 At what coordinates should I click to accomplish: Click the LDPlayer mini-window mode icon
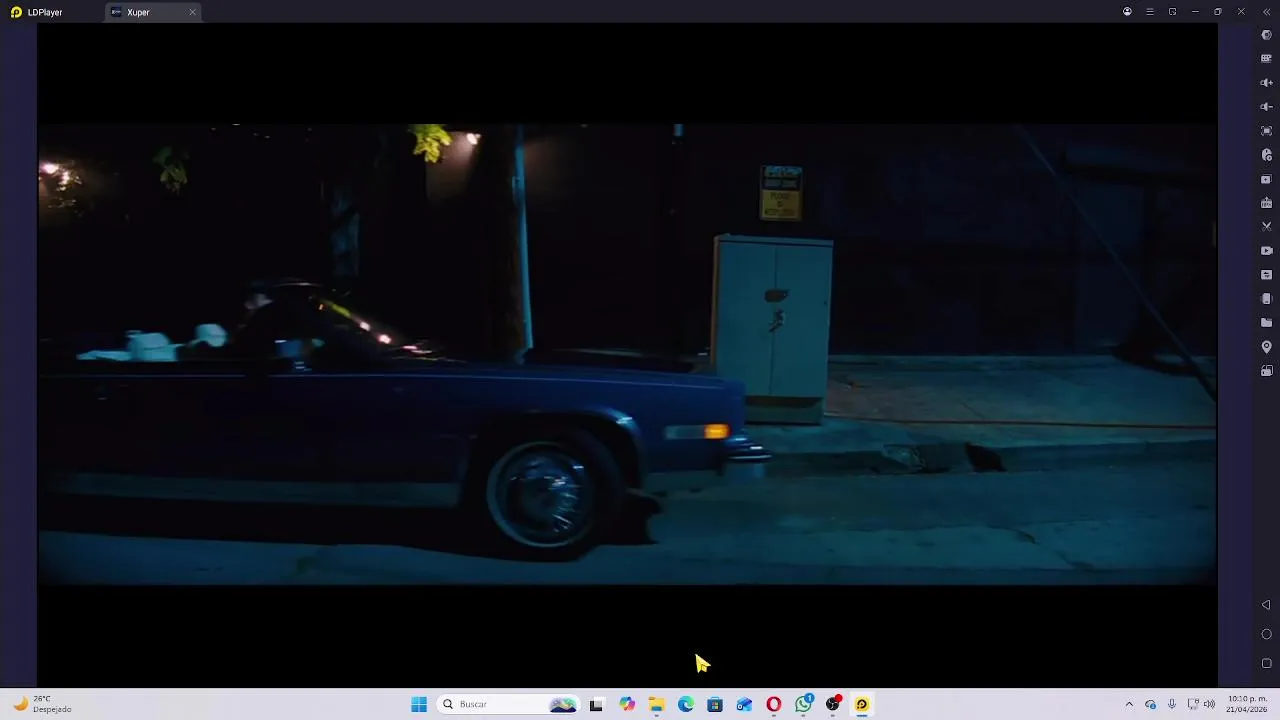point(1172,12)
